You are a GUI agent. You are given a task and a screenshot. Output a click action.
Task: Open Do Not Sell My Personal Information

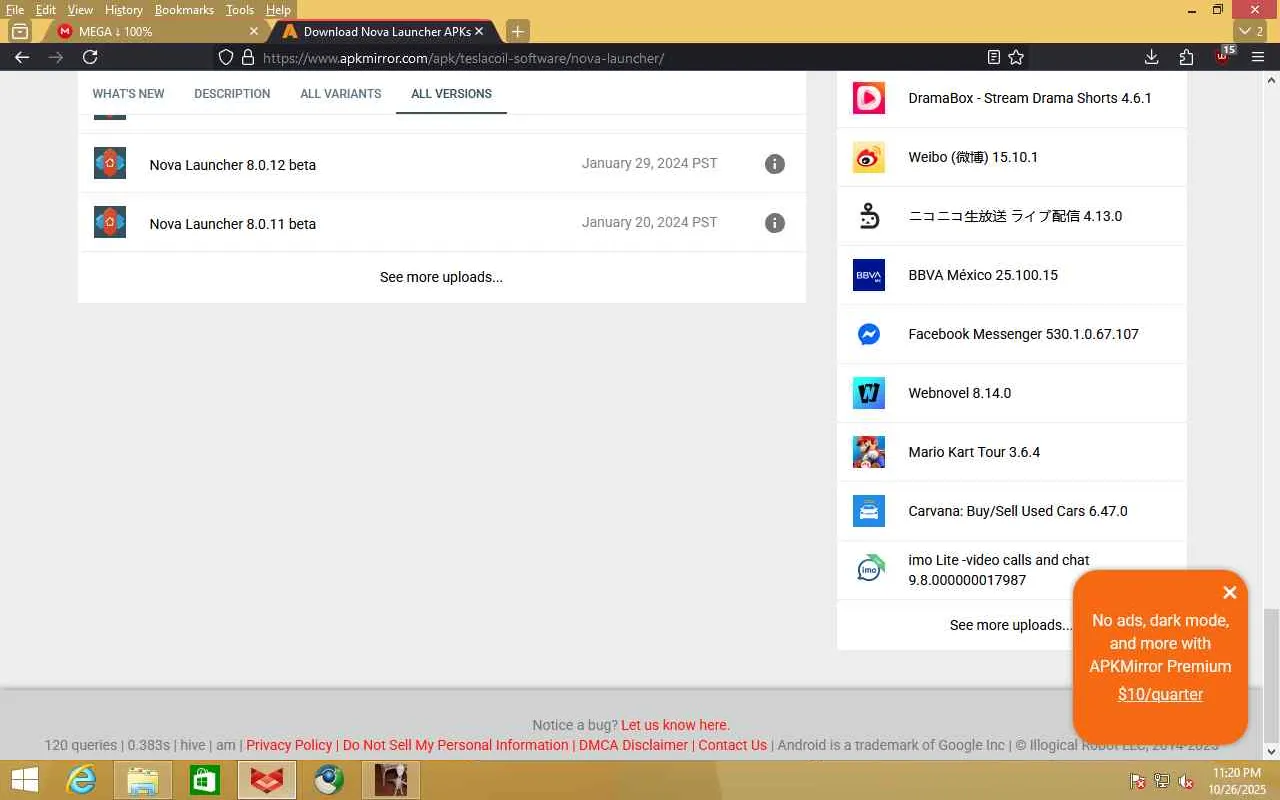point(456,745)
